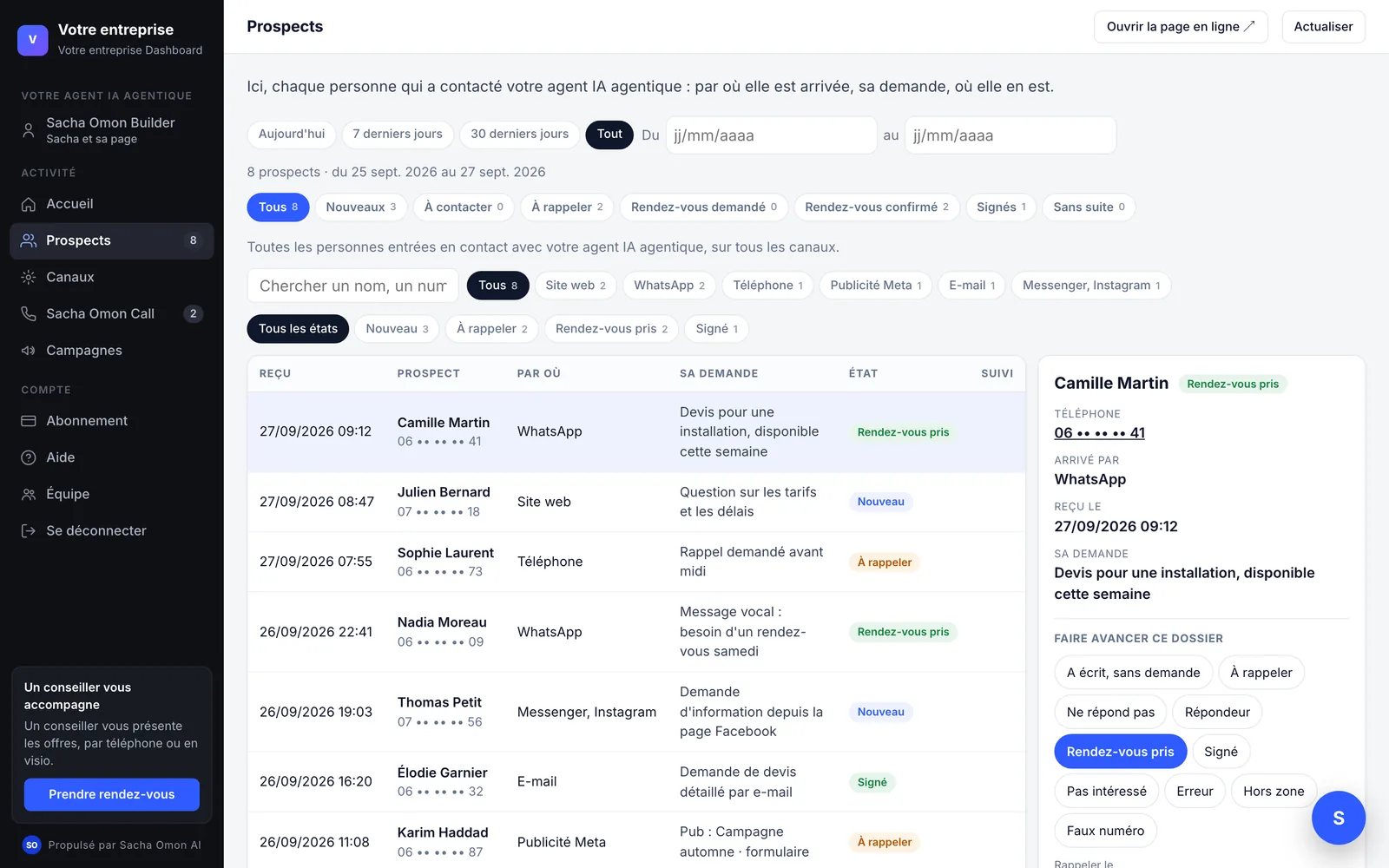Click the Abonnement card icon
This screenshot has height=868, width=1389.
(29, 421)
